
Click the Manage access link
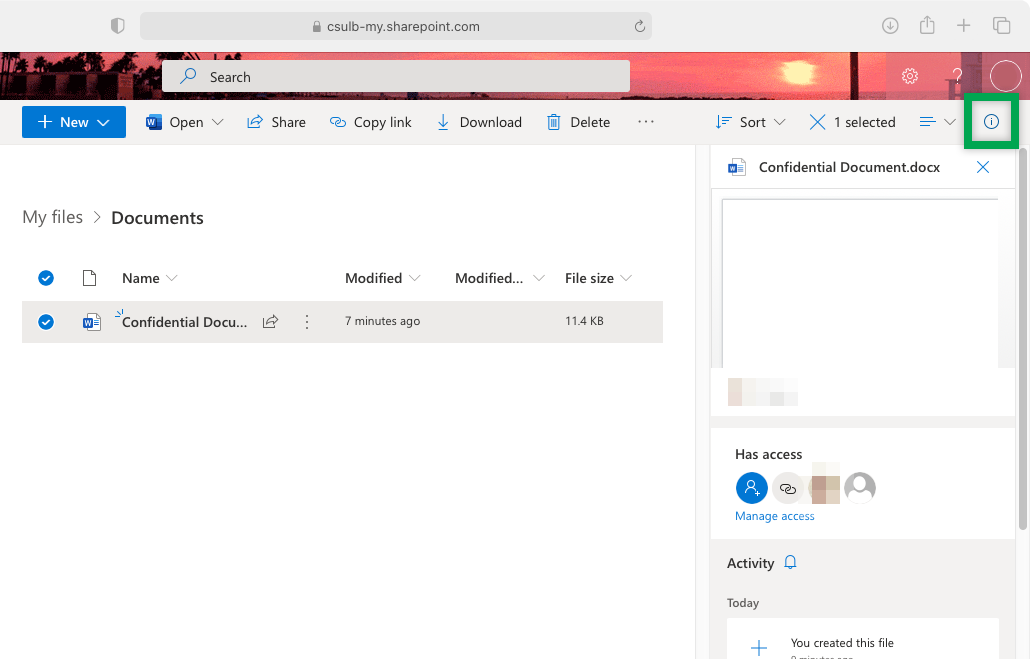pyautogui.click(x=774, y=516)
